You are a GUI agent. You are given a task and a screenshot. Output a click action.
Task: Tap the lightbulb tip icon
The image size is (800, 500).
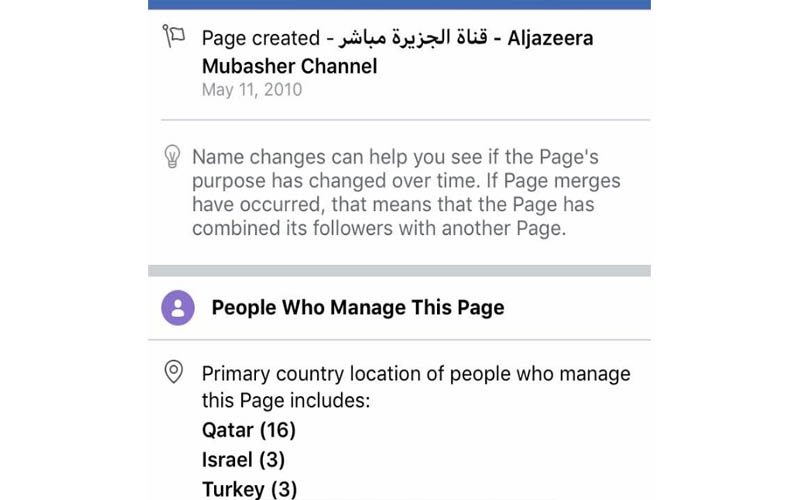(x=173, y=157)
